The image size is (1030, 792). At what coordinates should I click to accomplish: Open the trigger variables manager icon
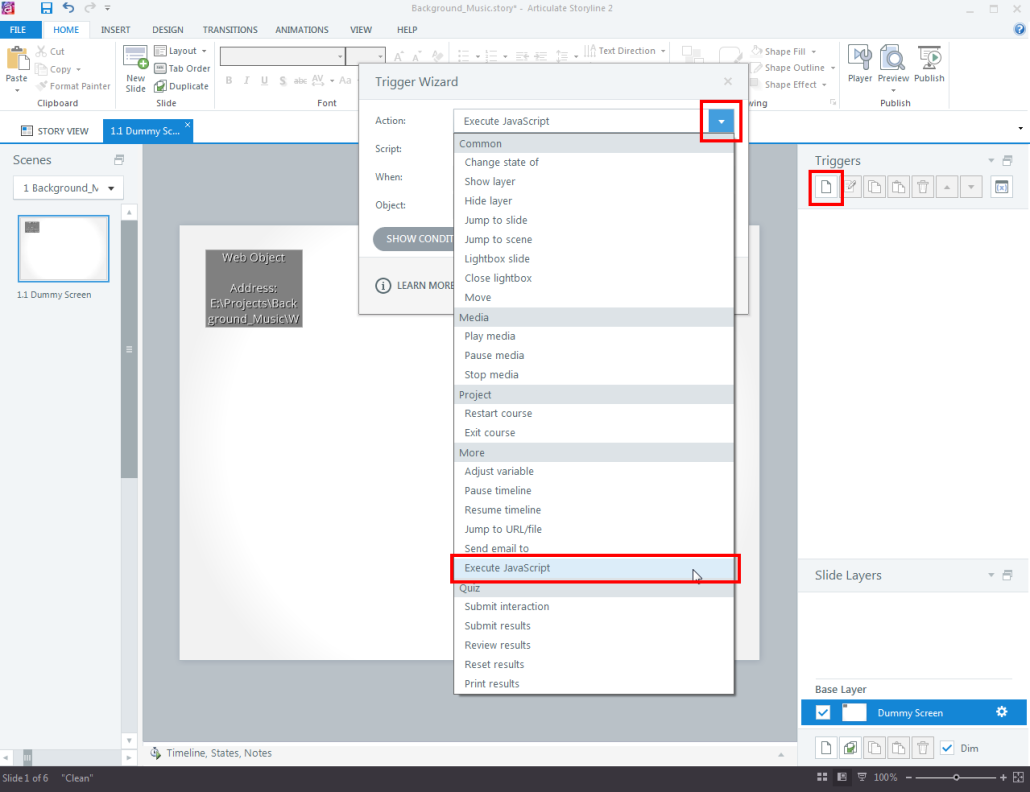pyautogui.click(x=1001, y=186)
